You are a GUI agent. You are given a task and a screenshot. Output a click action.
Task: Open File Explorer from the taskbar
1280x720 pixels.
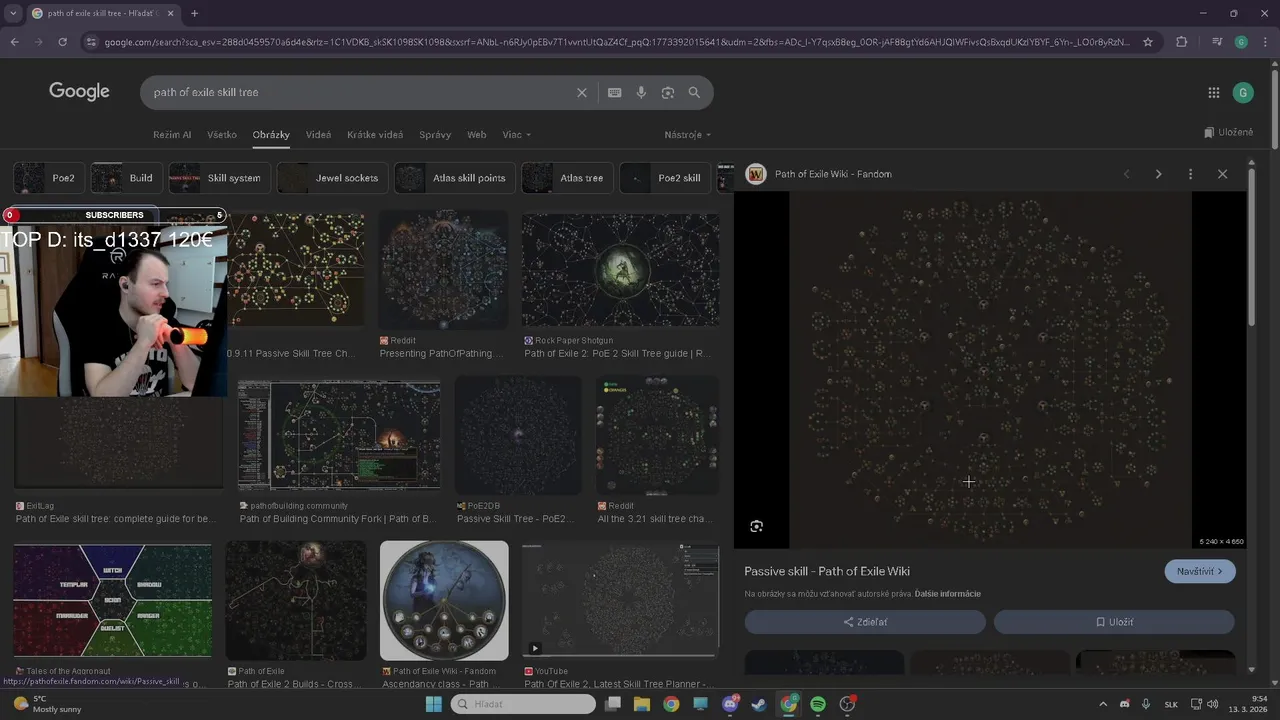(641, 704)
